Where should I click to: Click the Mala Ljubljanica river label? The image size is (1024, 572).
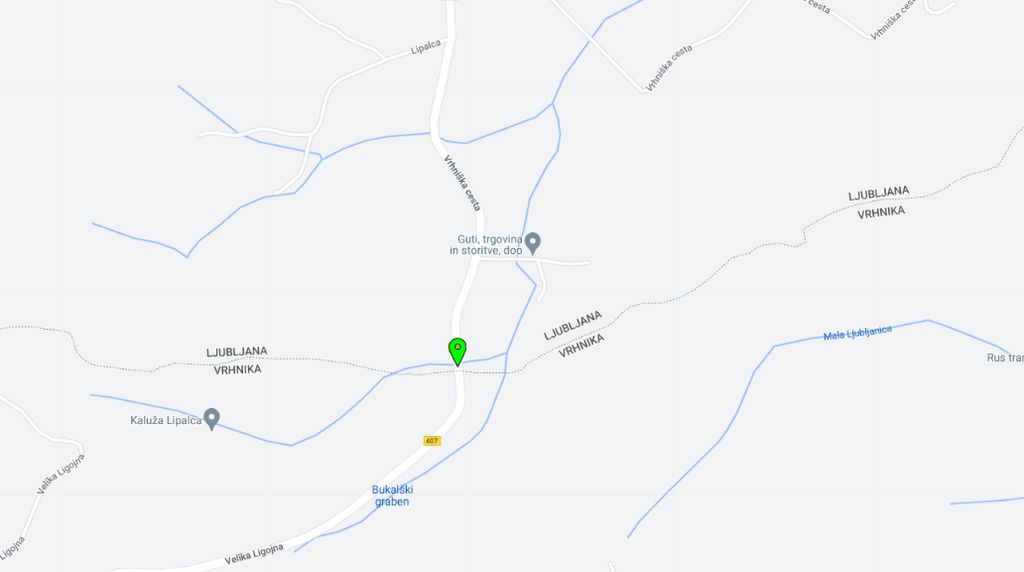(857, 333)
